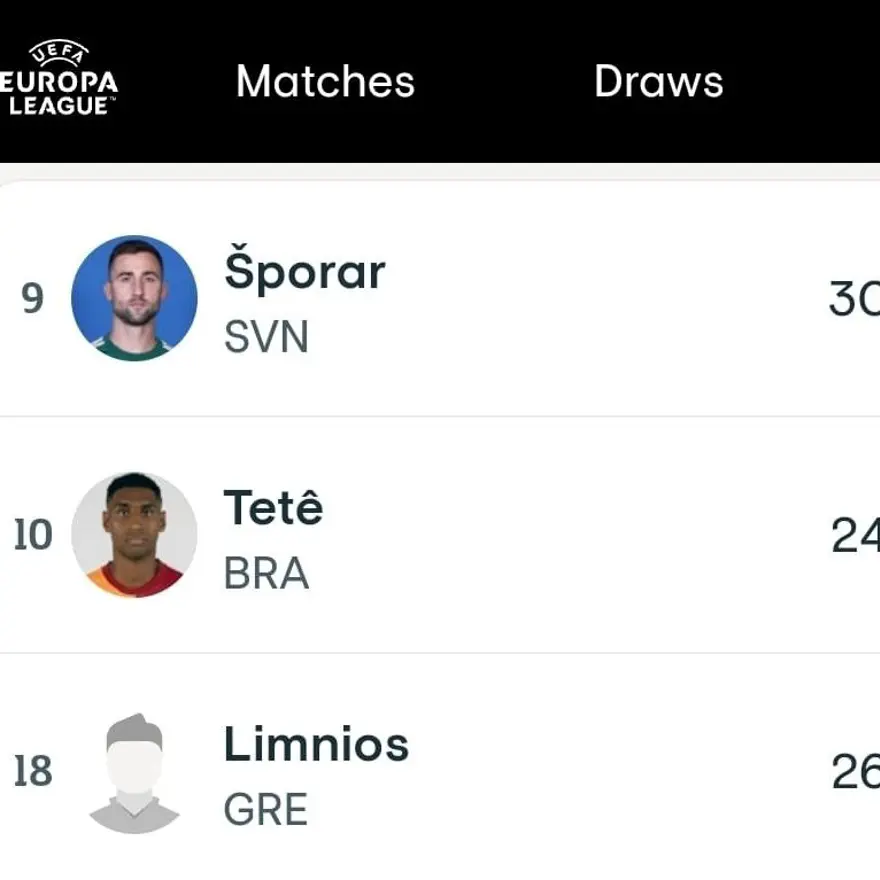
Task: Open Šporar's player photo
Action: coord(134,298)
